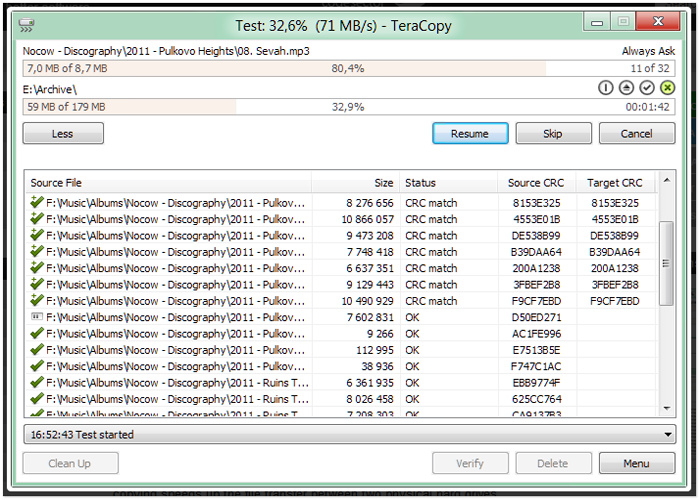Image resolution: width=700 pixels, height=500 pixels.
Task: Click the green check icon on the 6 361 935 row
Action: click(x=37, y=382)
